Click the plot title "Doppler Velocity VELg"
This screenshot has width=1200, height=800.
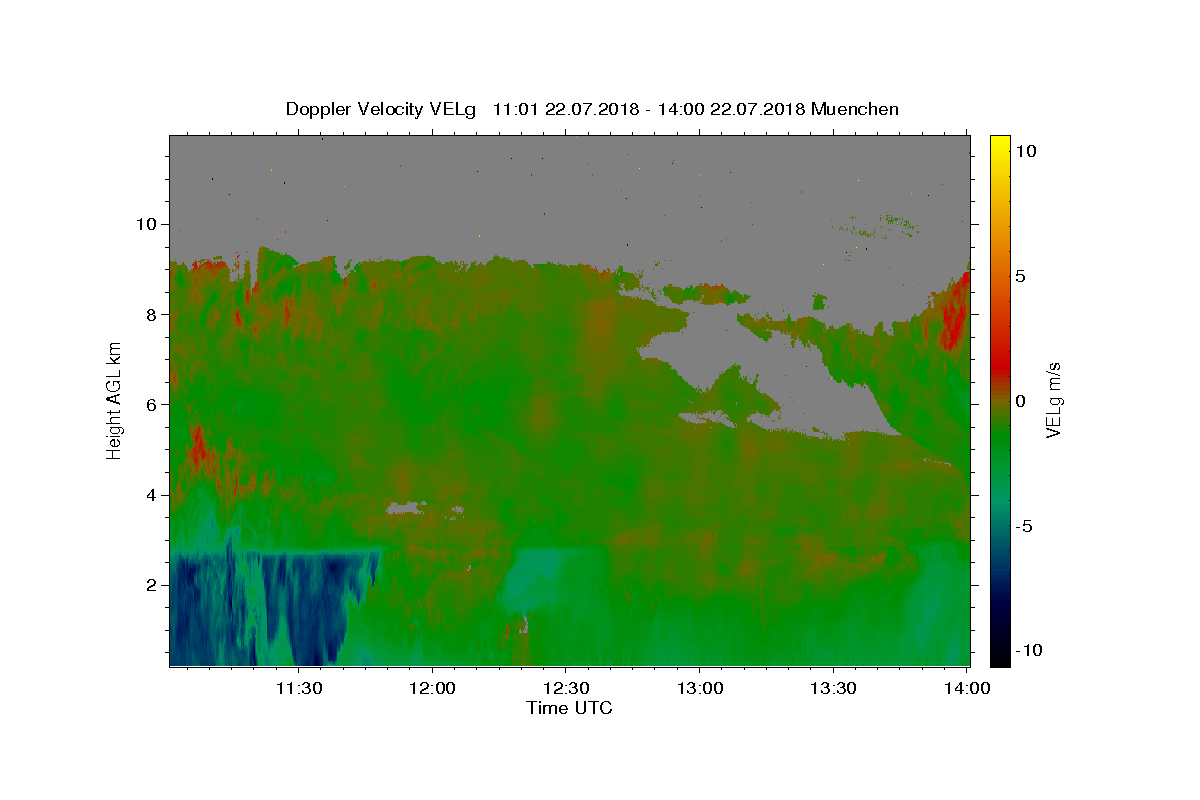tap(381, 109)
